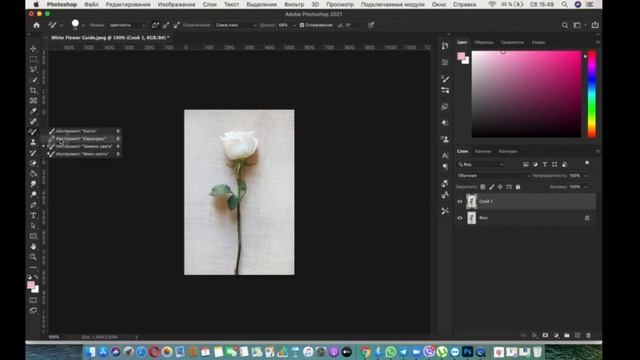Toggle lock position in Layers panel
This screenshot has height=360, width=640.
(500, 187)
